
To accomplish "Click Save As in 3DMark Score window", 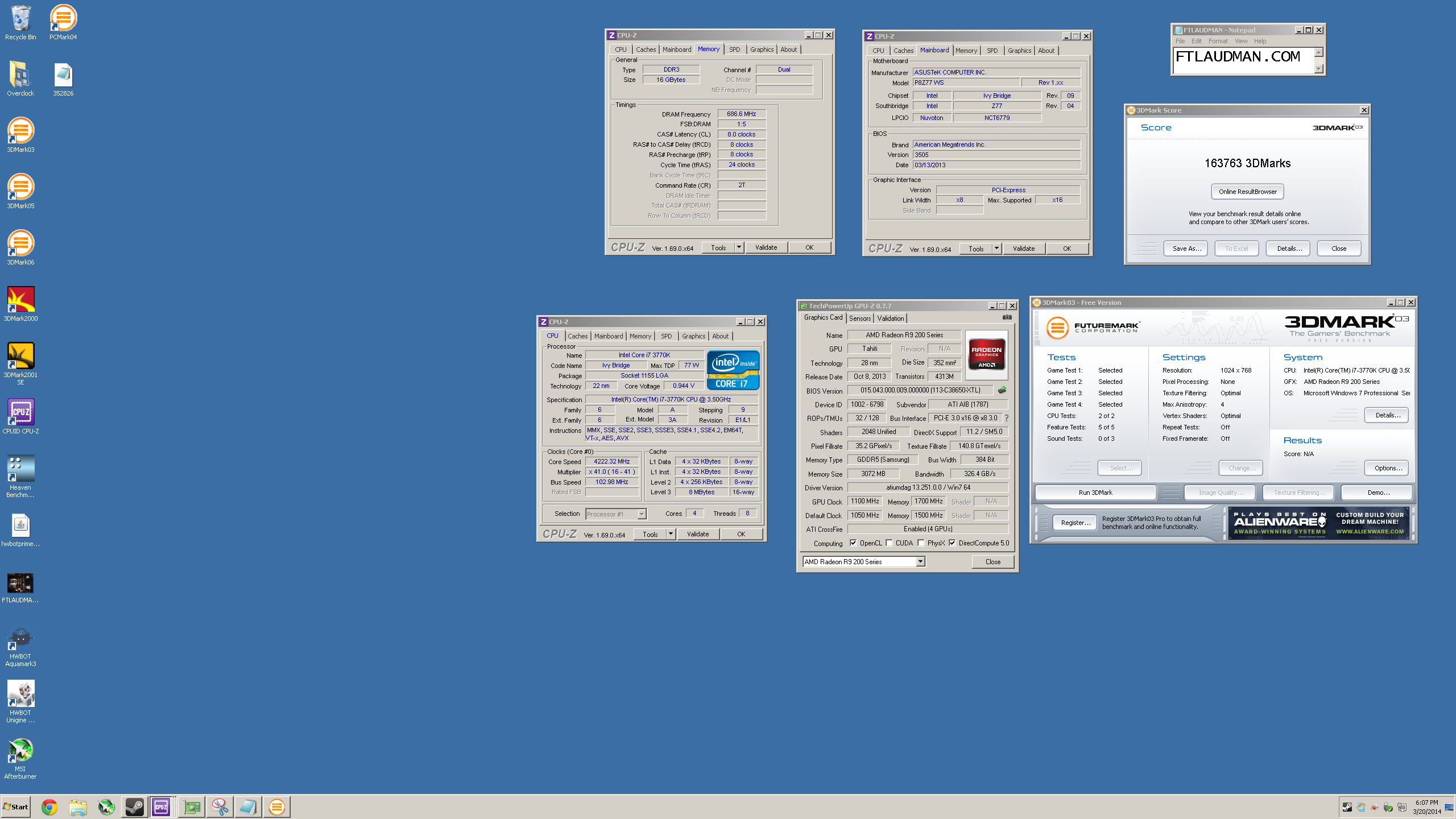I will 1187,249.
